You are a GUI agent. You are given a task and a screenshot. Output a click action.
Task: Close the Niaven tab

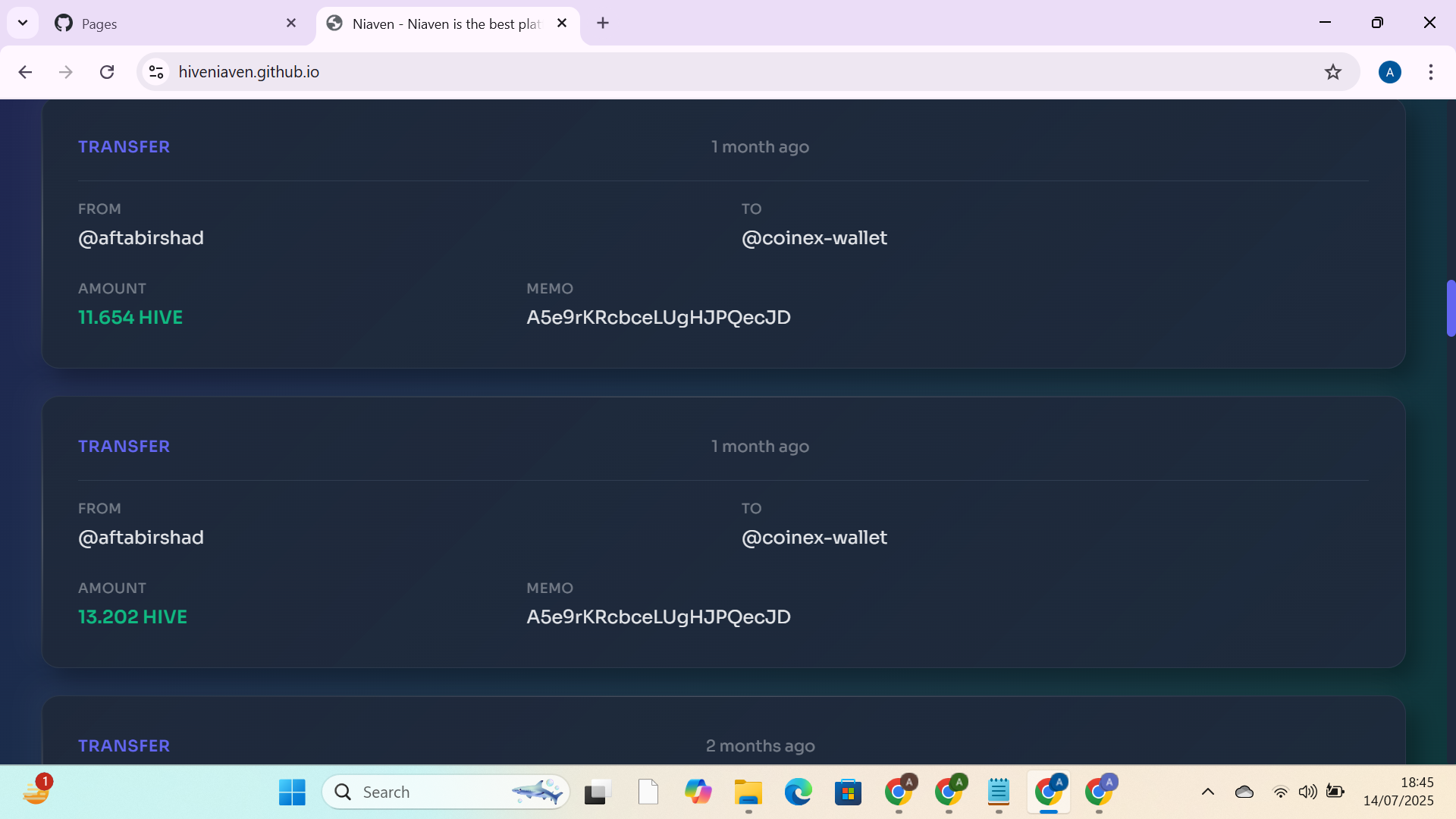pos(562,24)
